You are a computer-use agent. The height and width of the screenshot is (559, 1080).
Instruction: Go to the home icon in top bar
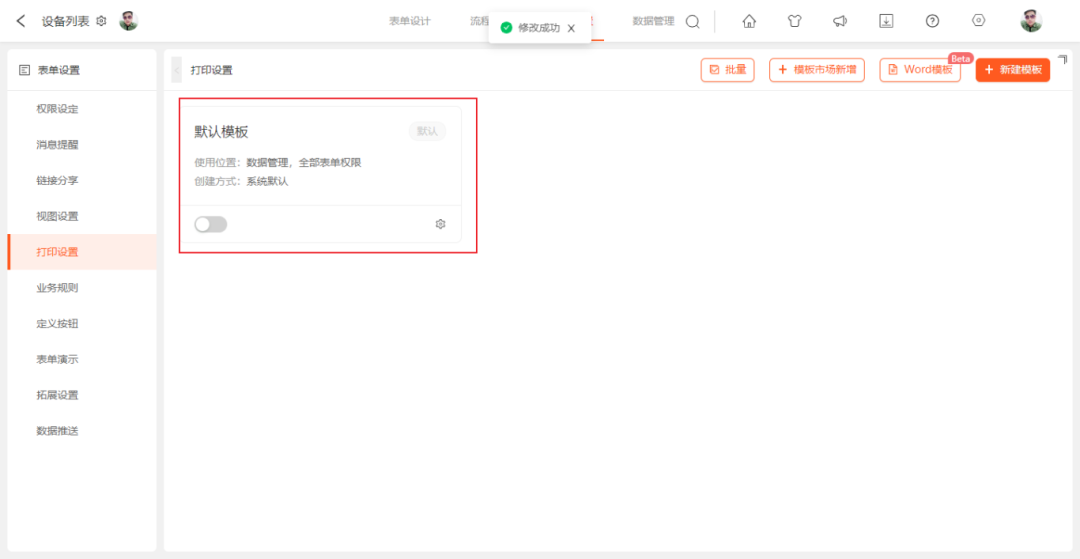749,21
